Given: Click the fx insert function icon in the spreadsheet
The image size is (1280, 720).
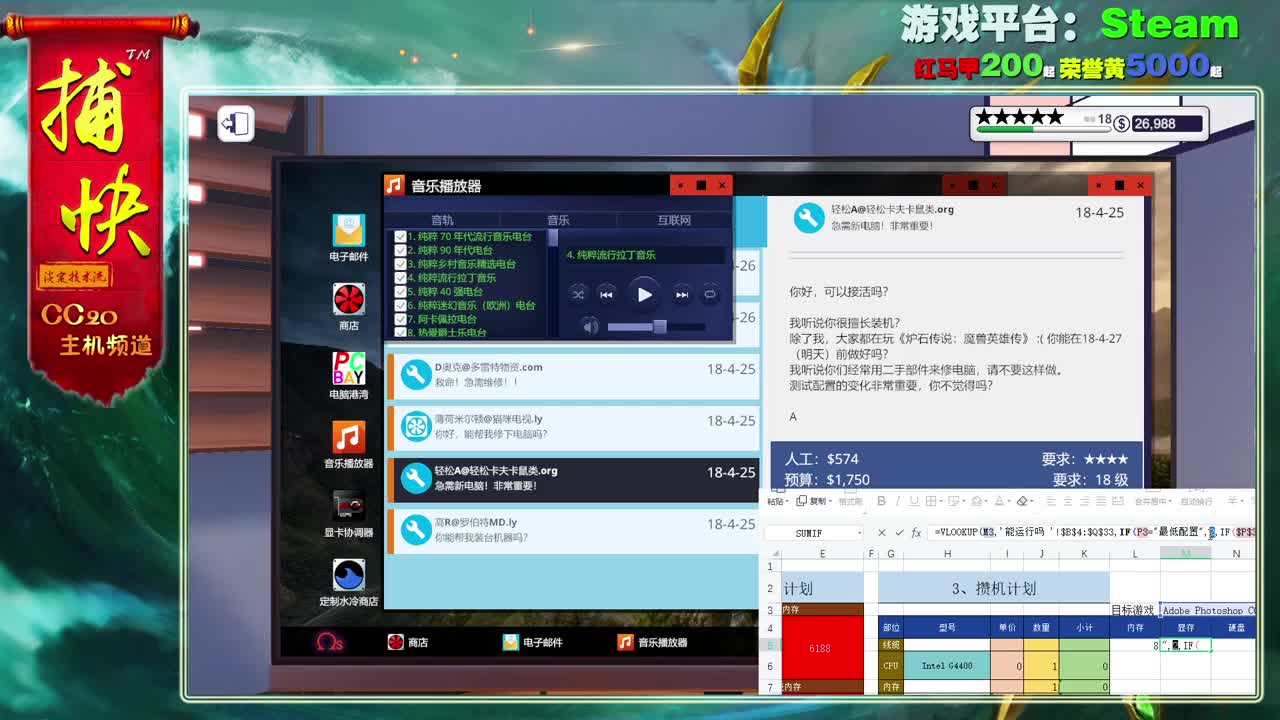Looking at the screenshot, I should [916, 532].
